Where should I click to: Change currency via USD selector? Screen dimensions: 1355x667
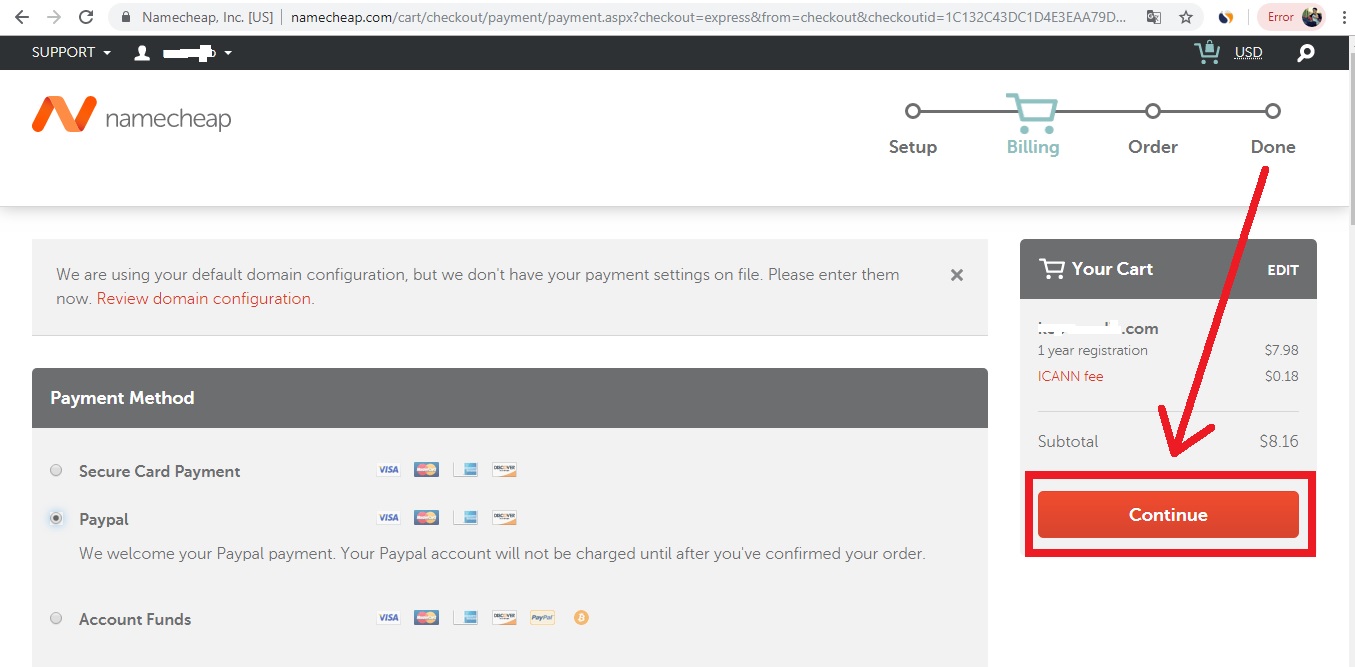click(x=1248, y=52)
